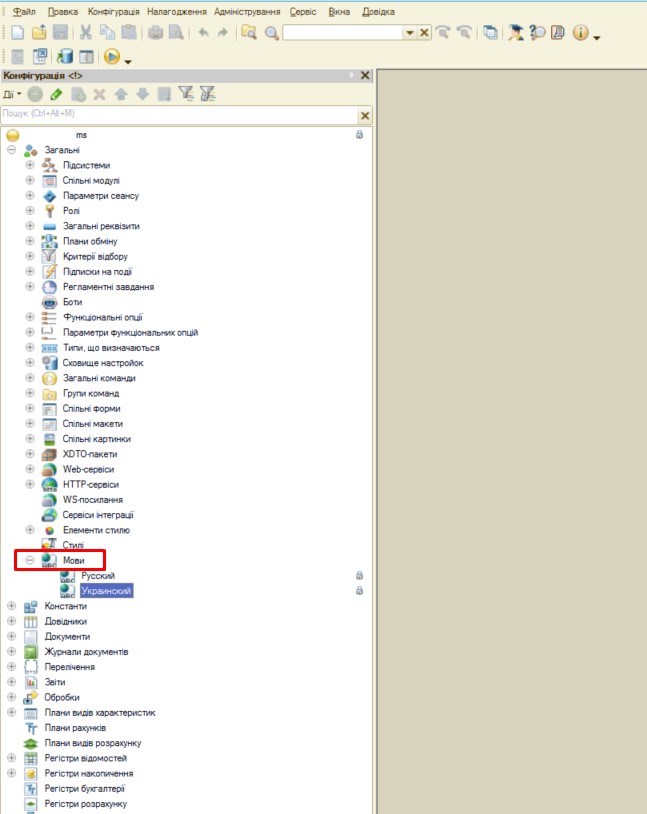Expand the Довідники node
The height and width of the screenshot is (814, 647).
[x=11, y=621]
